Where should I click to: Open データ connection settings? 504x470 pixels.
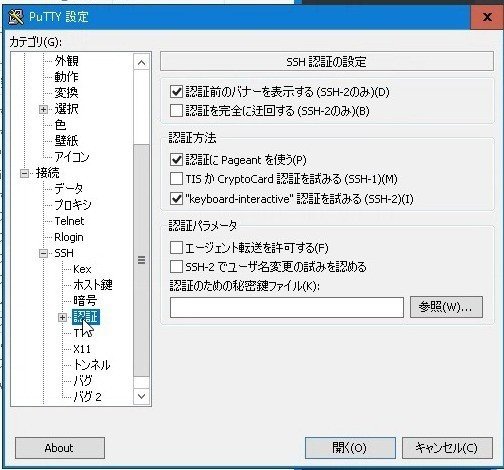tap(69, 189)
